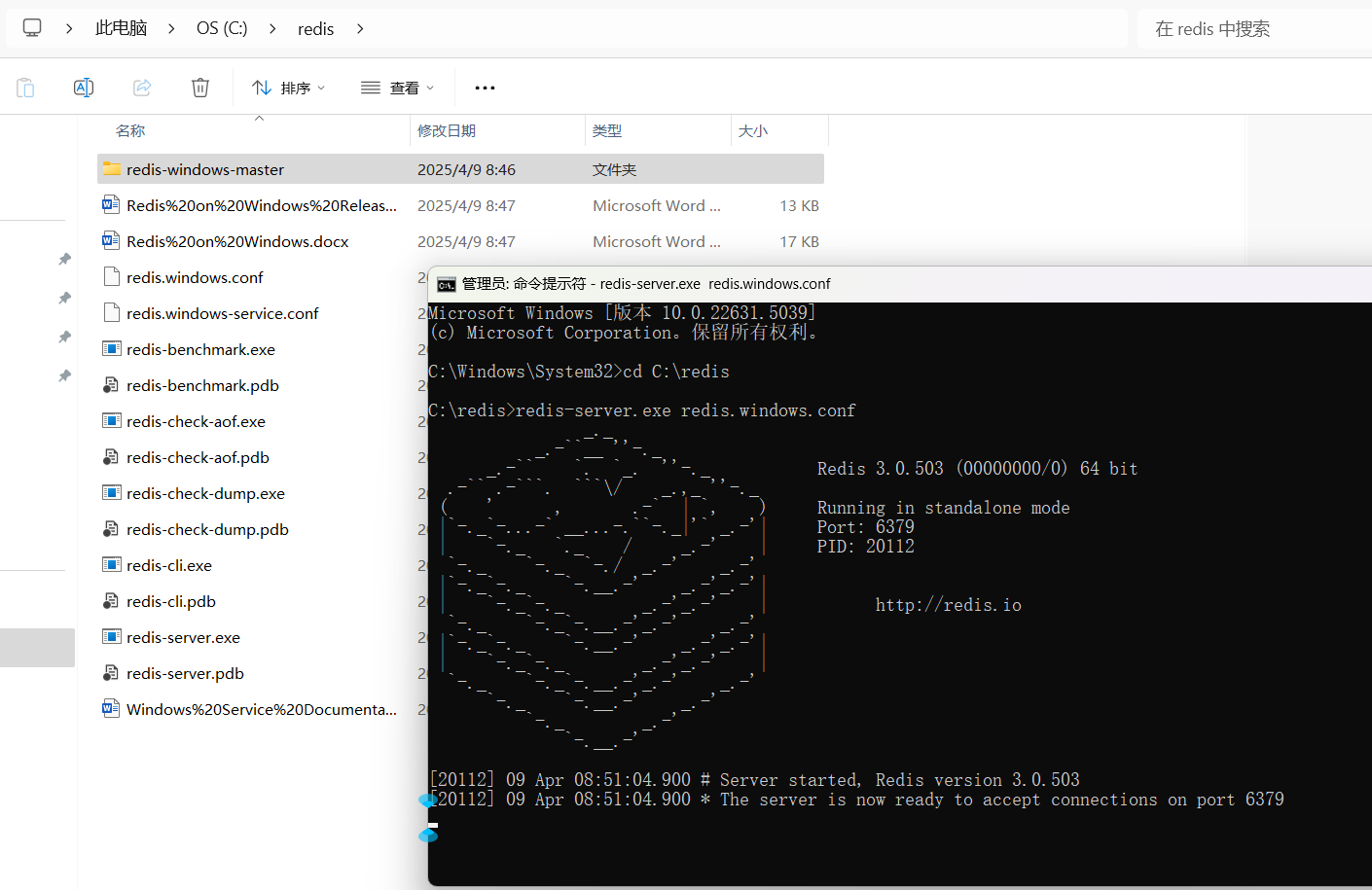Select Redis%20on%20Windows%20Releas... Word file icon

pos(111,204)
